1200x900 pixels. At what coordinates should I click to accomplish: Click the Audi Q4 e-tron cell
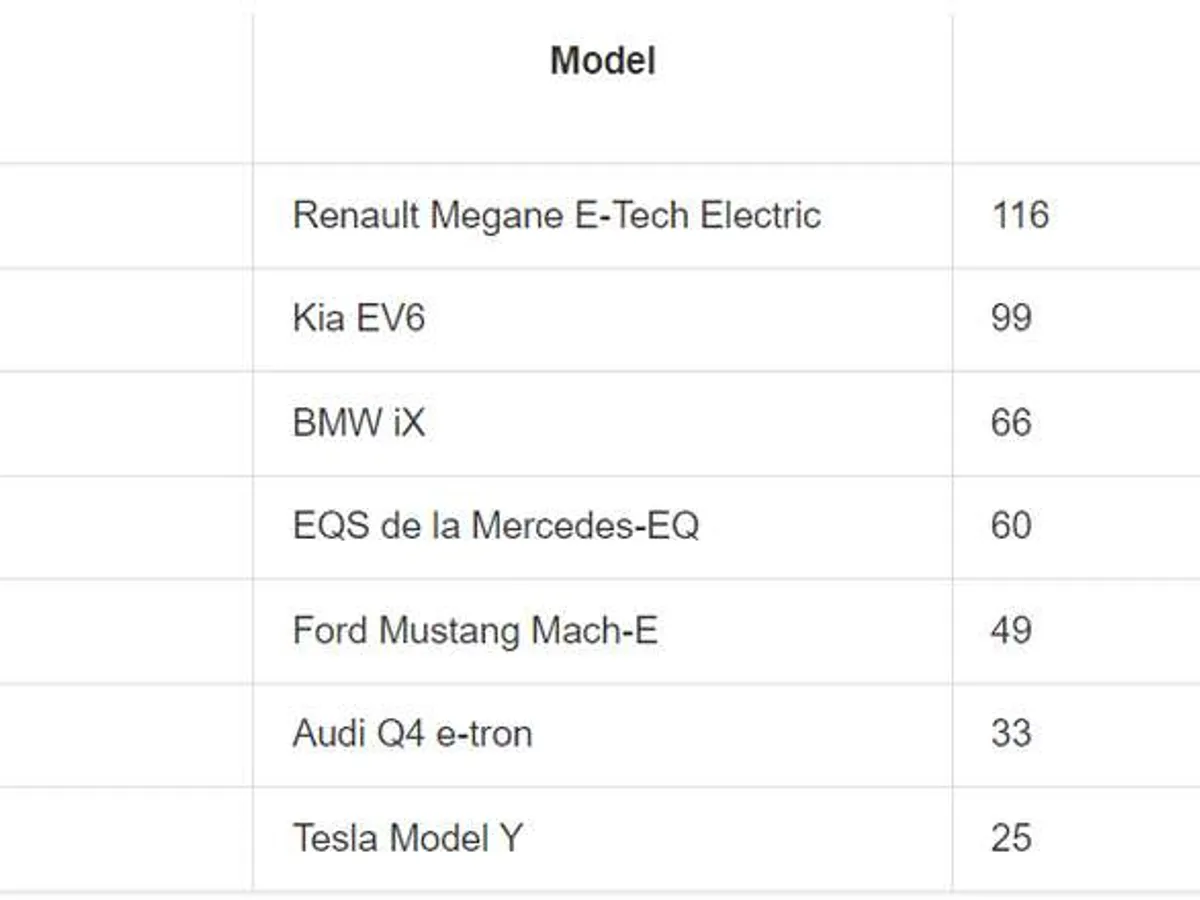click(x=412, y=734)
